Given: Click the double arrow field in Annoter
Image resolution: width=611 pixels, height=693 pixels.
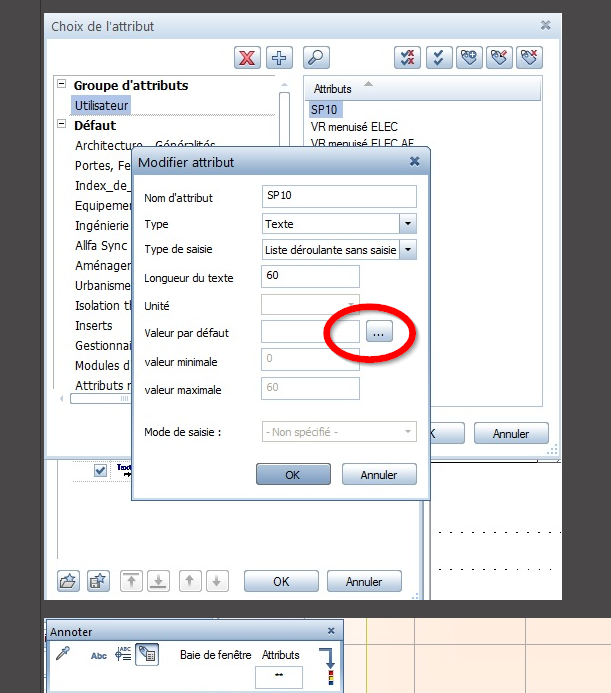Looking at the screenshot, I should click(x=279, y=677).
